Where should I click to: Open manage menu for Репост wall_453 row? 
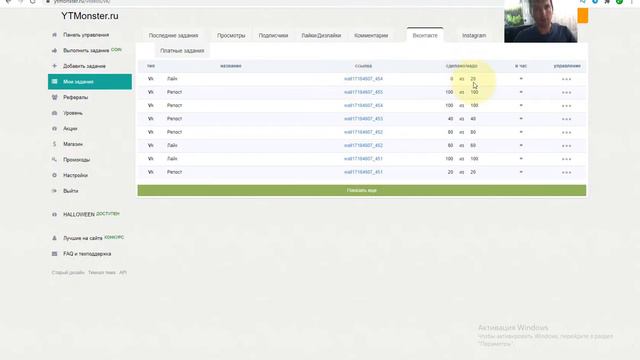(566, 119)
